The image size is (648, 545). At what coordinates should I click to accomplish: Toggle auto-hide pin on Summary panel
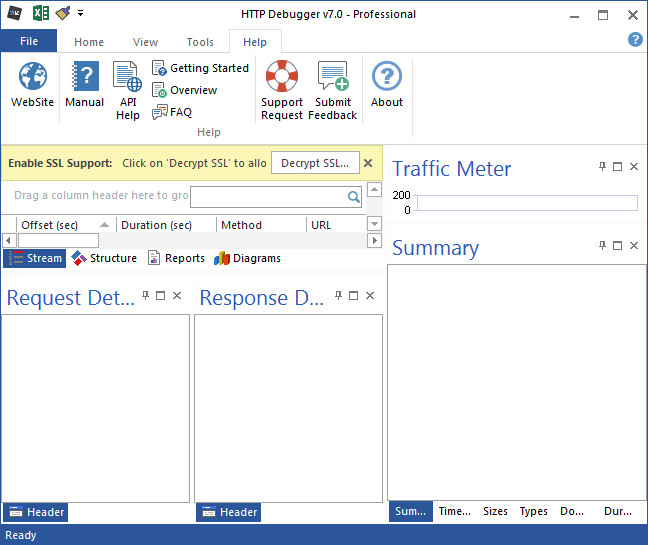tap(601, 246)
